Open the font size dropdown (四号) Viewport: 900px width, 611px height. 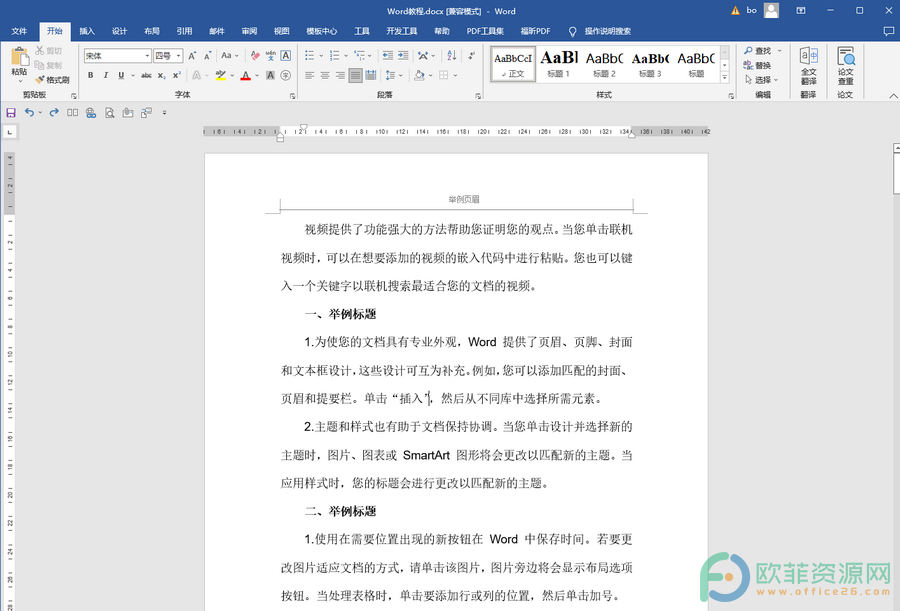(179, 56)
